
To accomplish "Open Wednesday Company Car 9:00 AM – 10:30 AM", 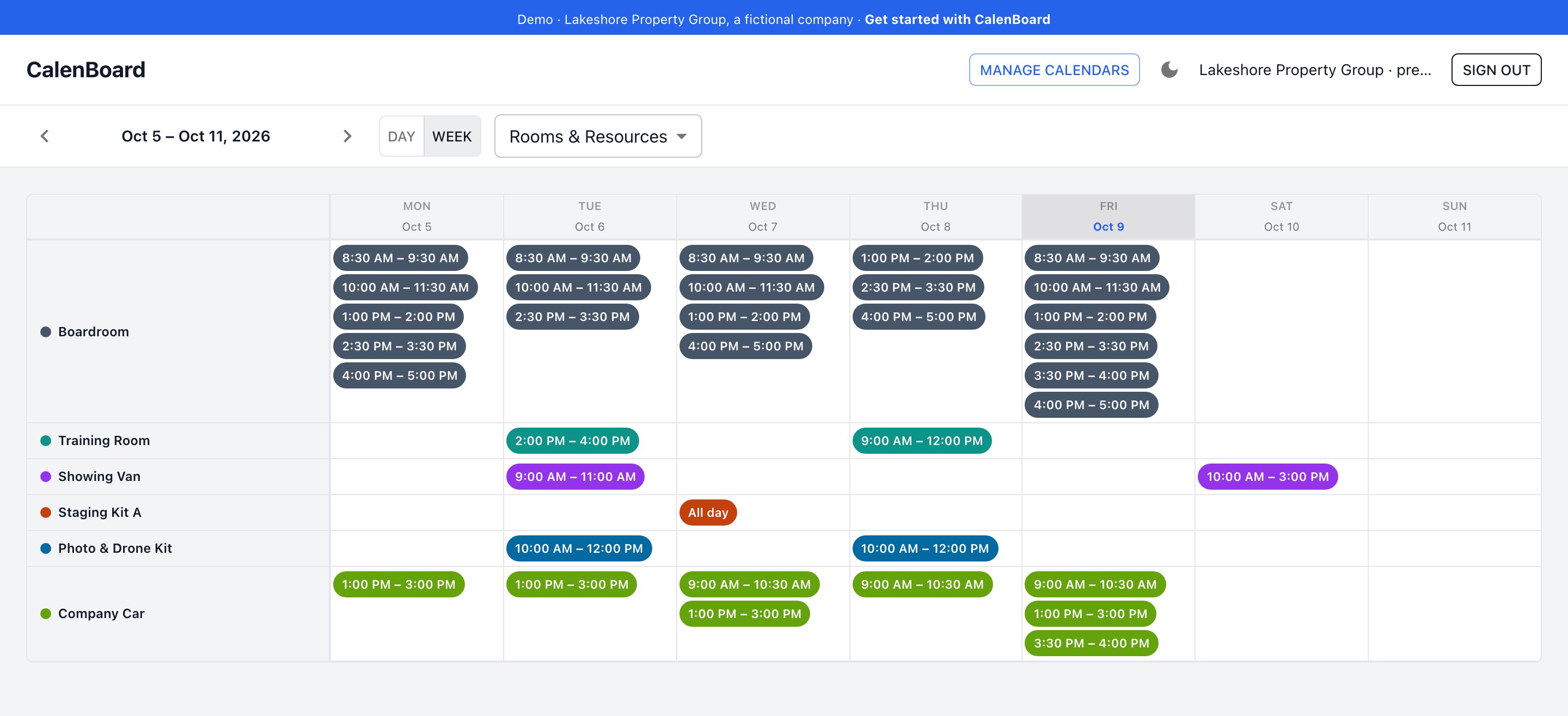I will tap(749, 584).
